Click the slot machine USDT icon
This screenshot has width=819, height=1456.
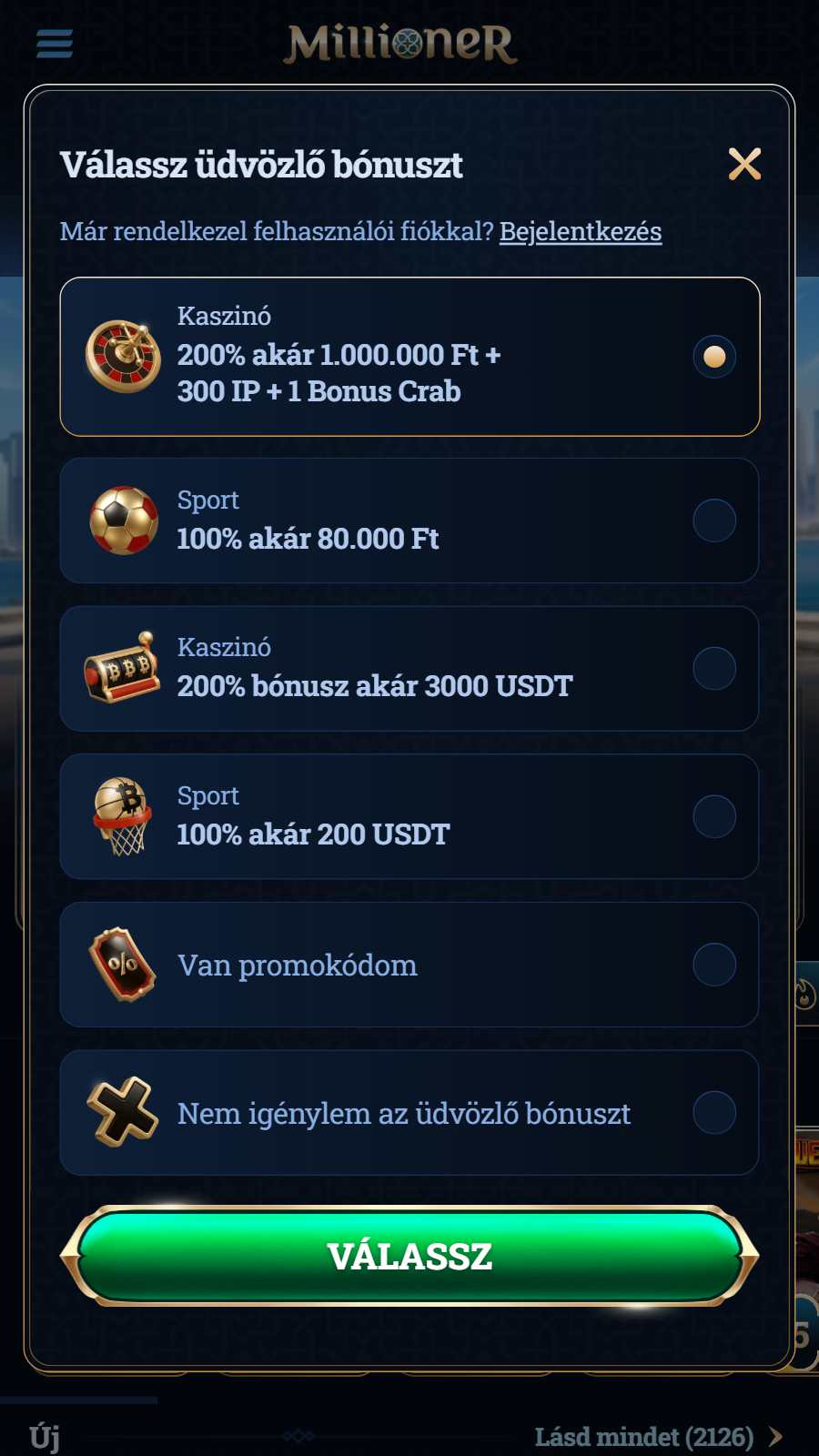click(x=122, y=668)
